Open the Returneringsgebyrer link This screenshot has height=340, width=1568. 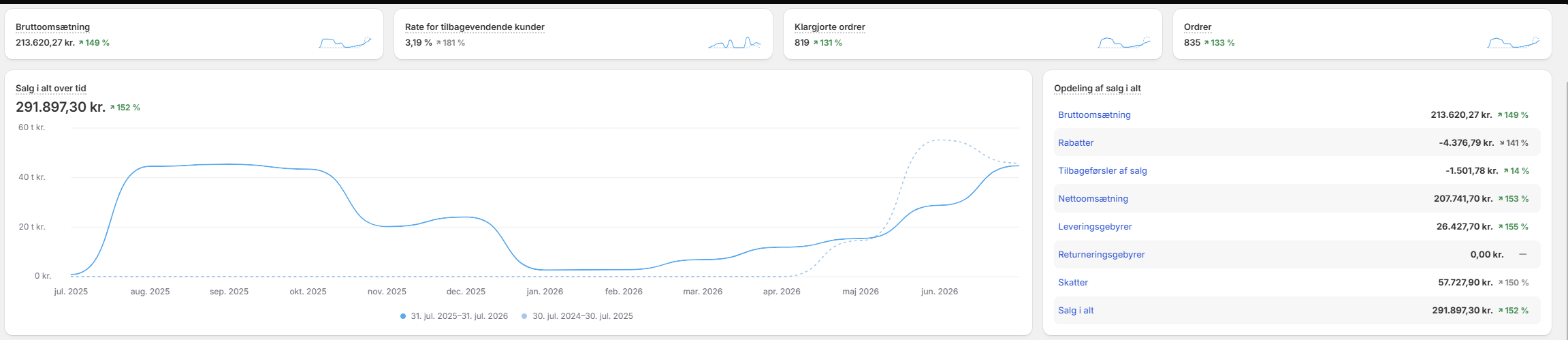click(x=1102, y=255)
